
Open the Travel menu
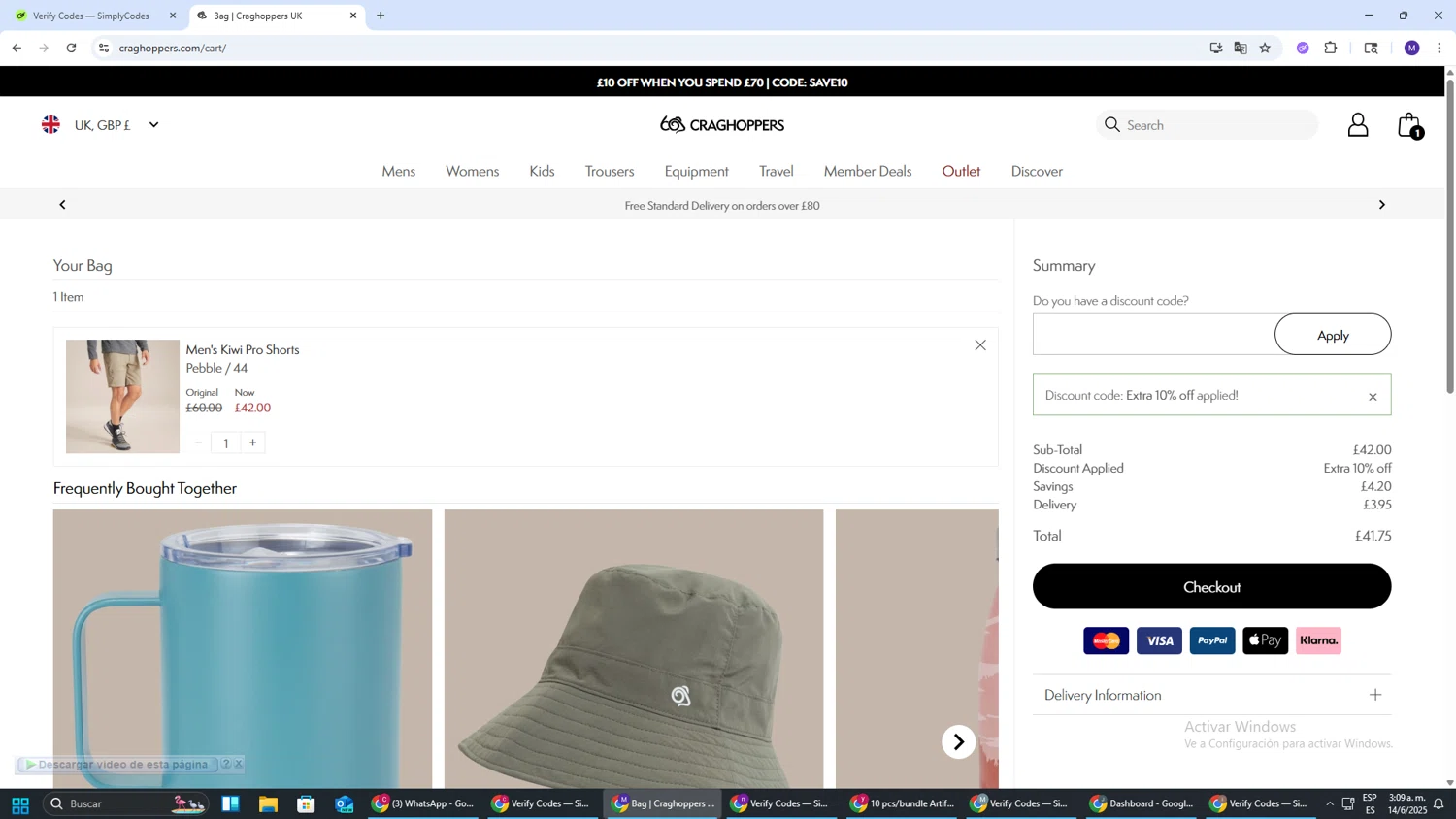(x=777, y=172)
